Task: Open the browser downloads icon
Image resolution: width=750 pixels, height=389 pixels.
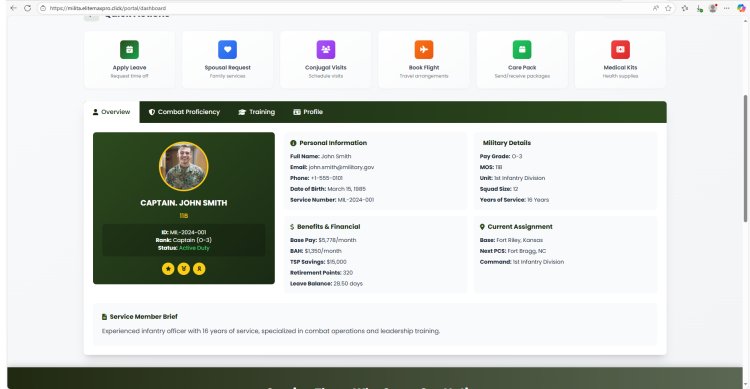Action: (x=699, y=8)
